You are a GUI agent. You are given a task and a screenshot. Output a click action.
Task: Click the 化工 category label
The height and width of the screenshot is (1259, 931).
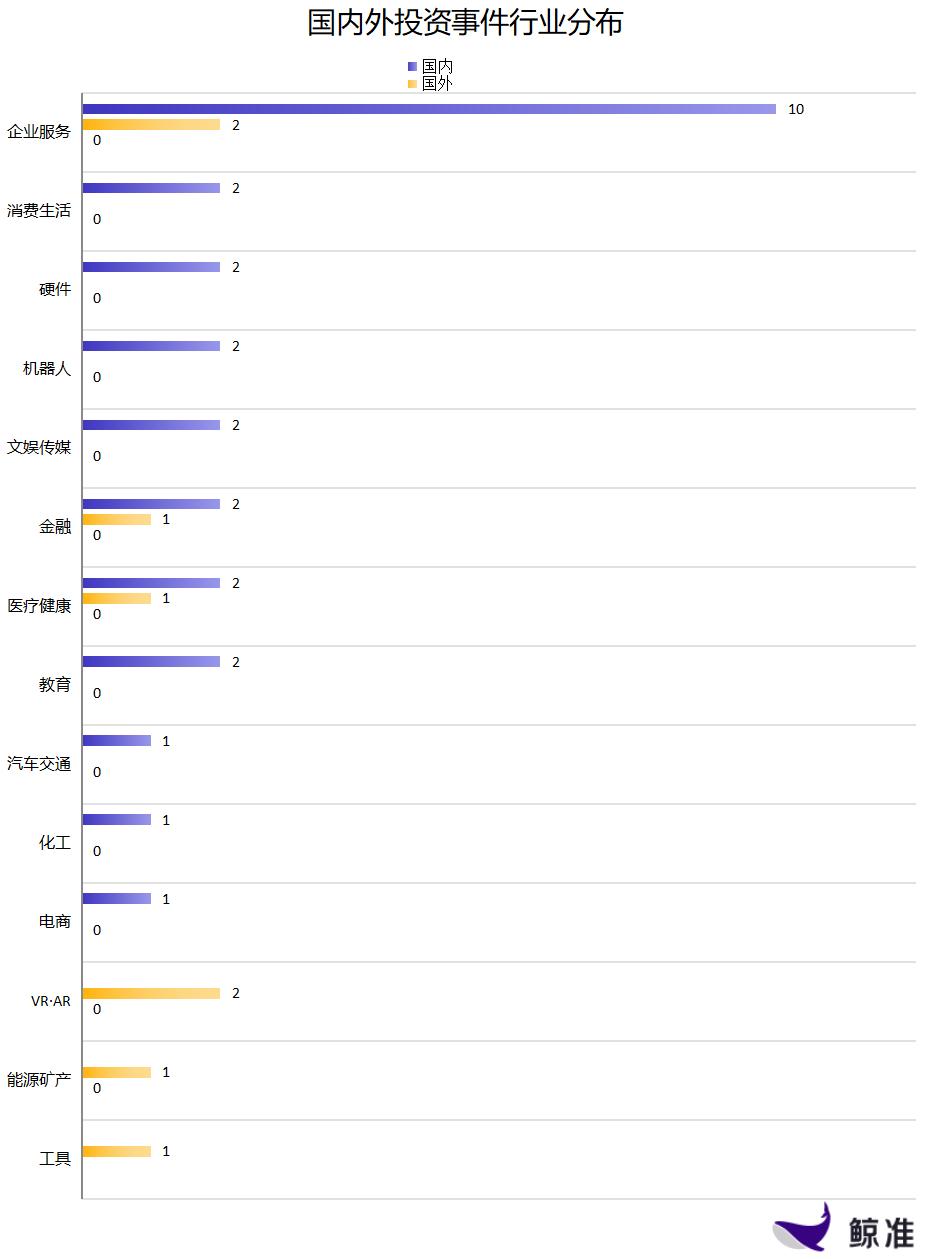click(x=55, y=843)
